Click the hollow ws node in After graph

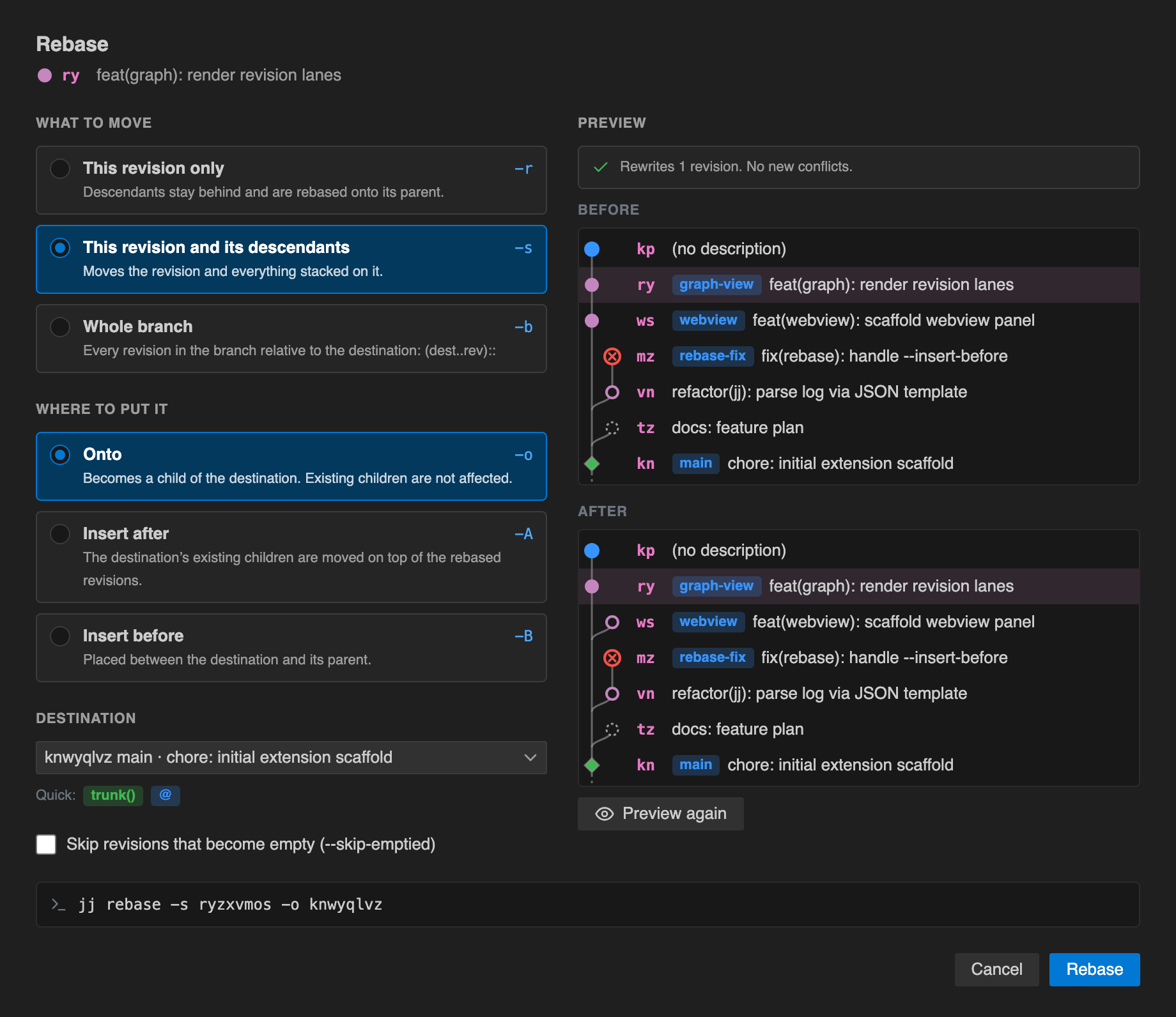(612, 622)
